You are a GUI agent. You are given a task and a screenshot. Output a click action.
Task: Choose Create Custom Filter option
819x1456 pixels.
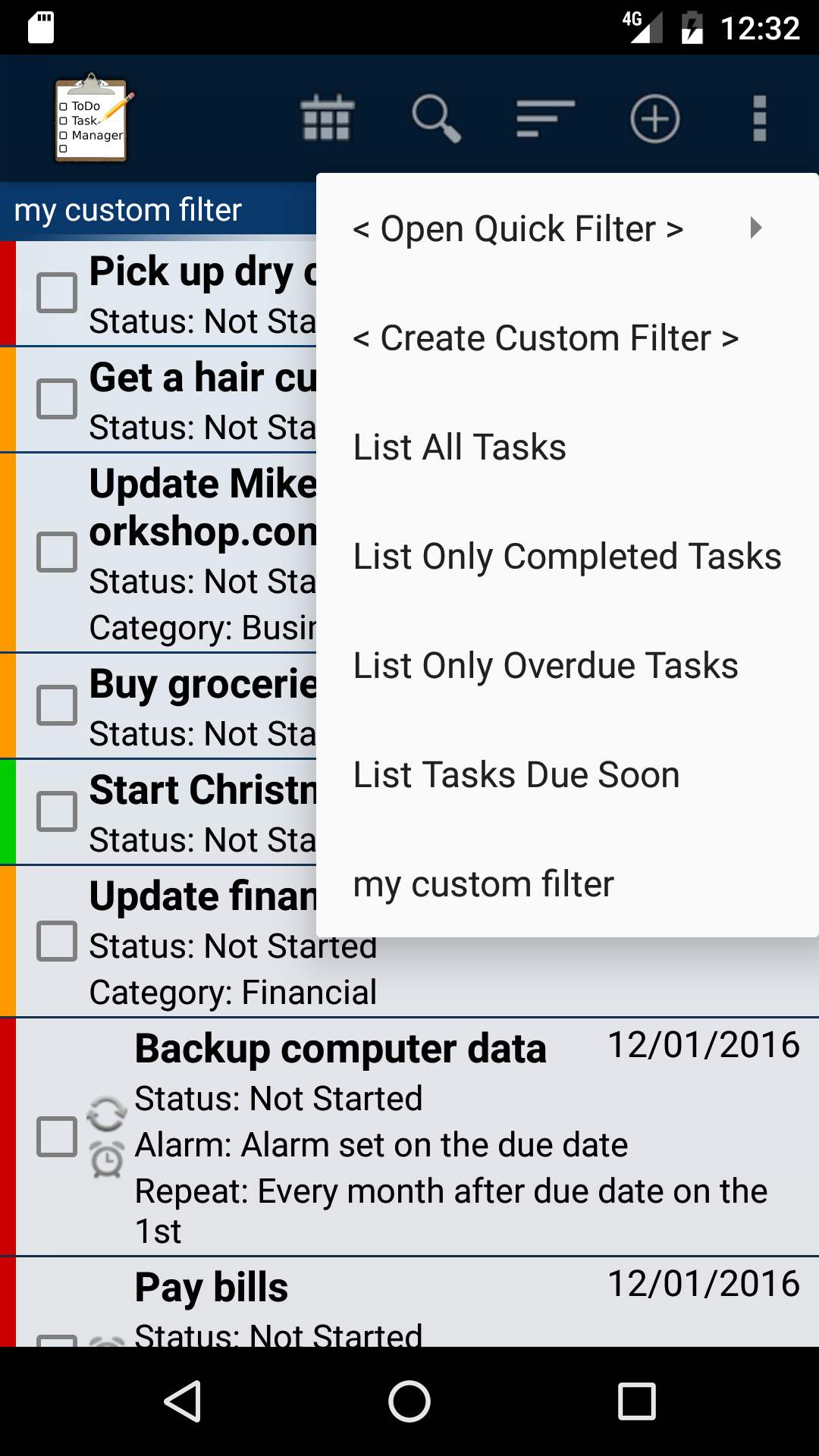(546, 338)
